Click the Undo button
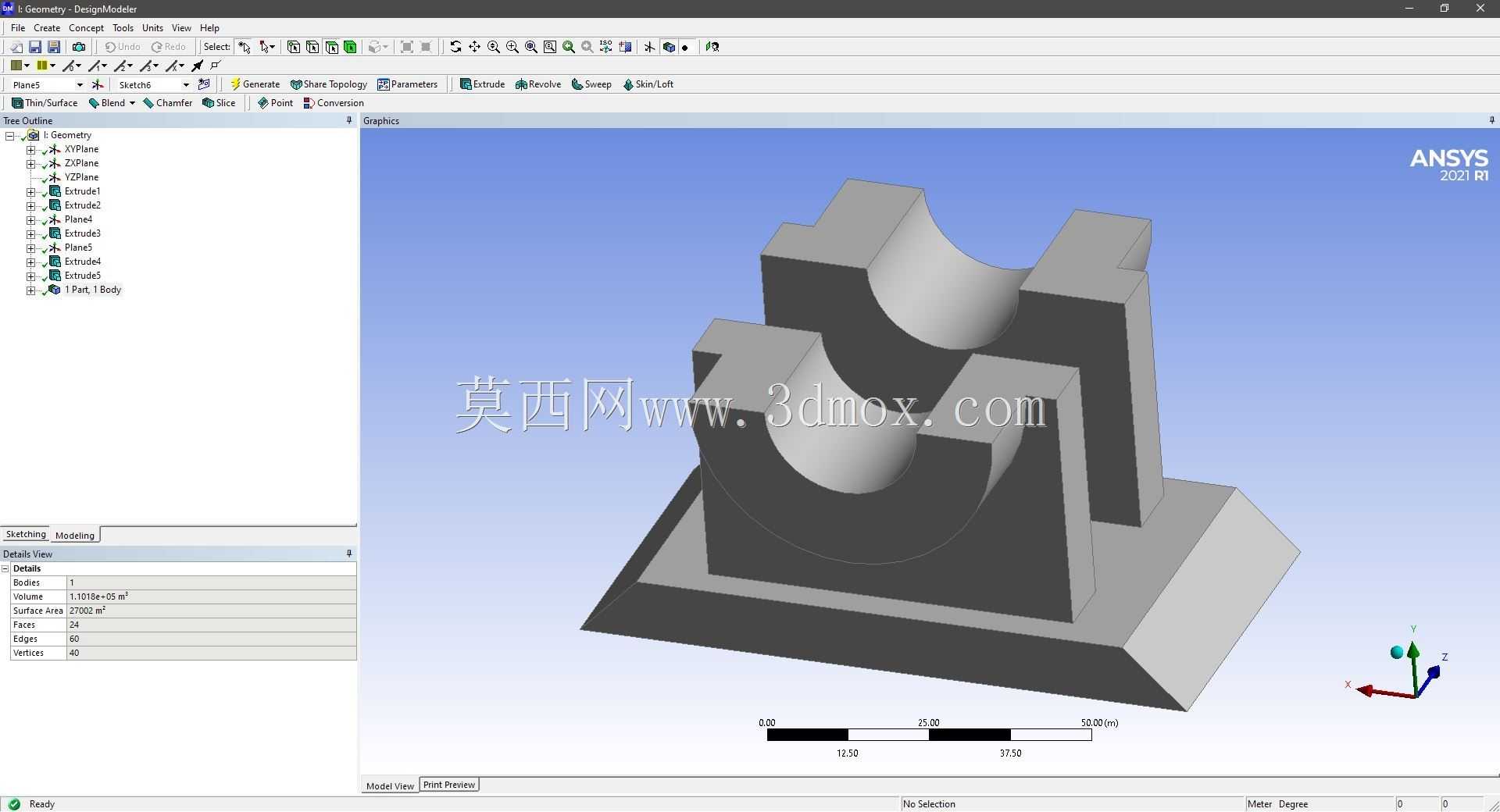The width and height of the screenshot is (1500, 812). tap(123, 47)
